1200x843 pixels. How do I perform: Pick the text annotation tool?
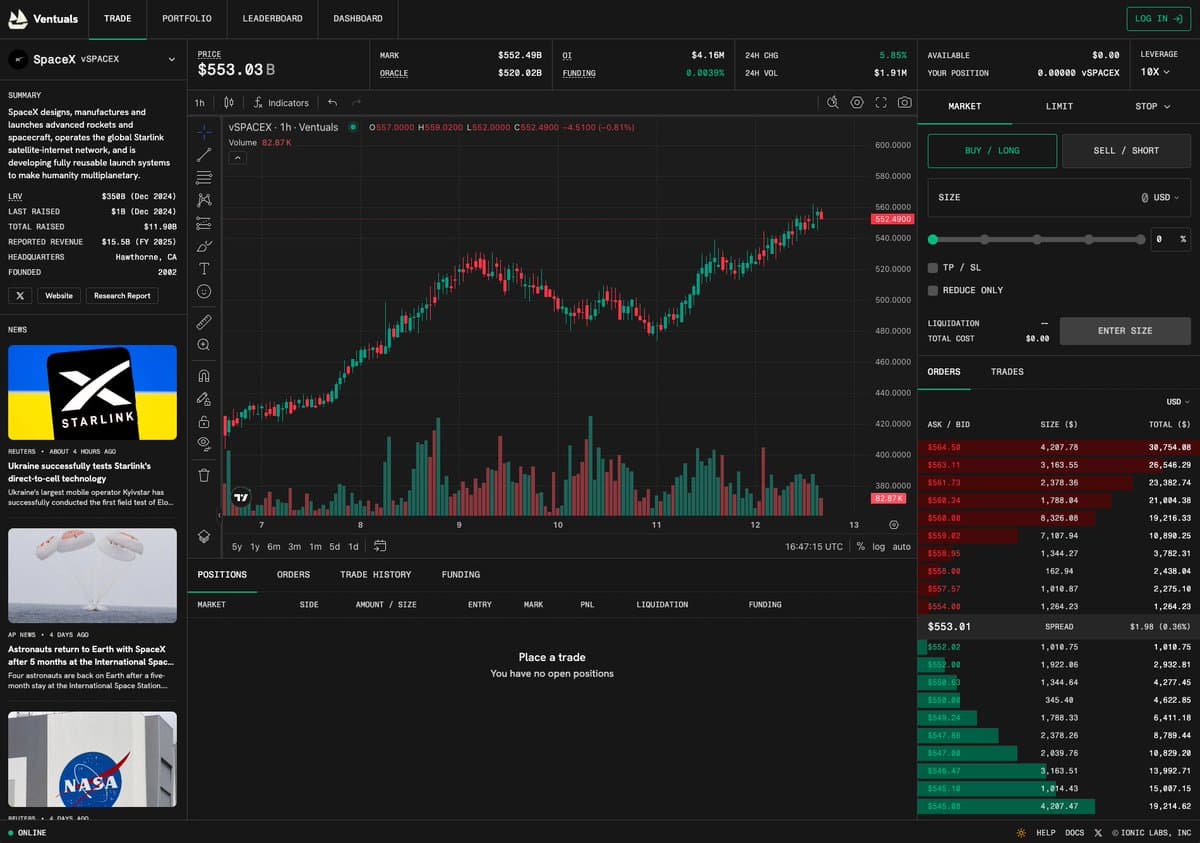pos(204,268)
